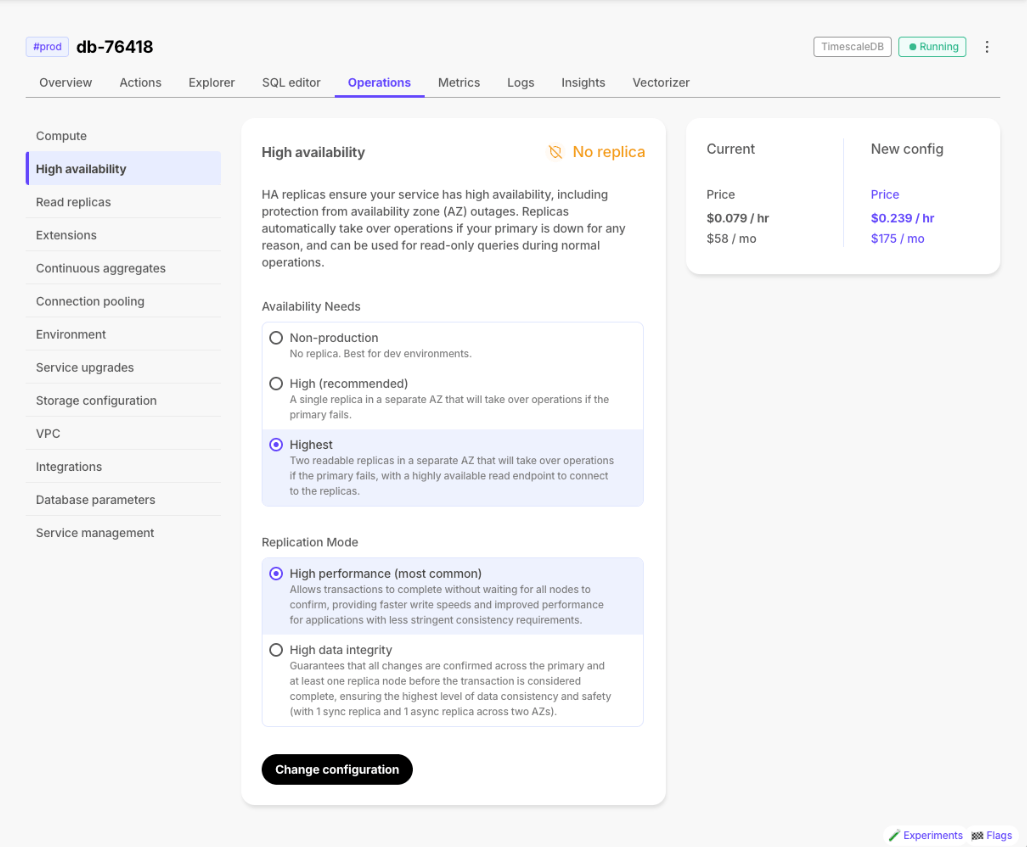Click the New config Price link
The height and width of the screenshot is (848, 1027).
[885, 195]
